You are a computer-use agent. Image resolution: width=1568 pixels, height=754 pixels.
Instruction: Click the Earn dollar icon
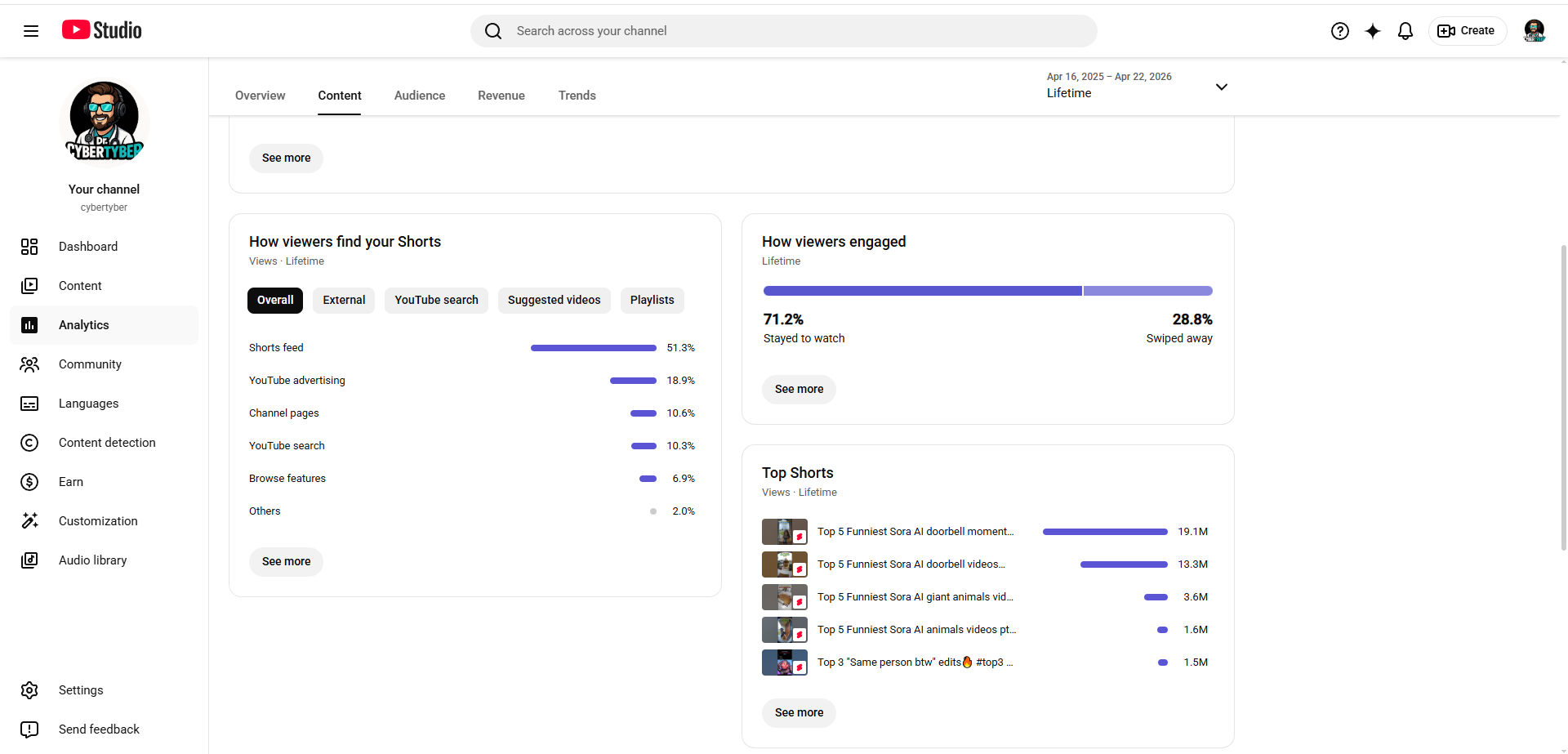pyautogui.click(x=29, y=482)
